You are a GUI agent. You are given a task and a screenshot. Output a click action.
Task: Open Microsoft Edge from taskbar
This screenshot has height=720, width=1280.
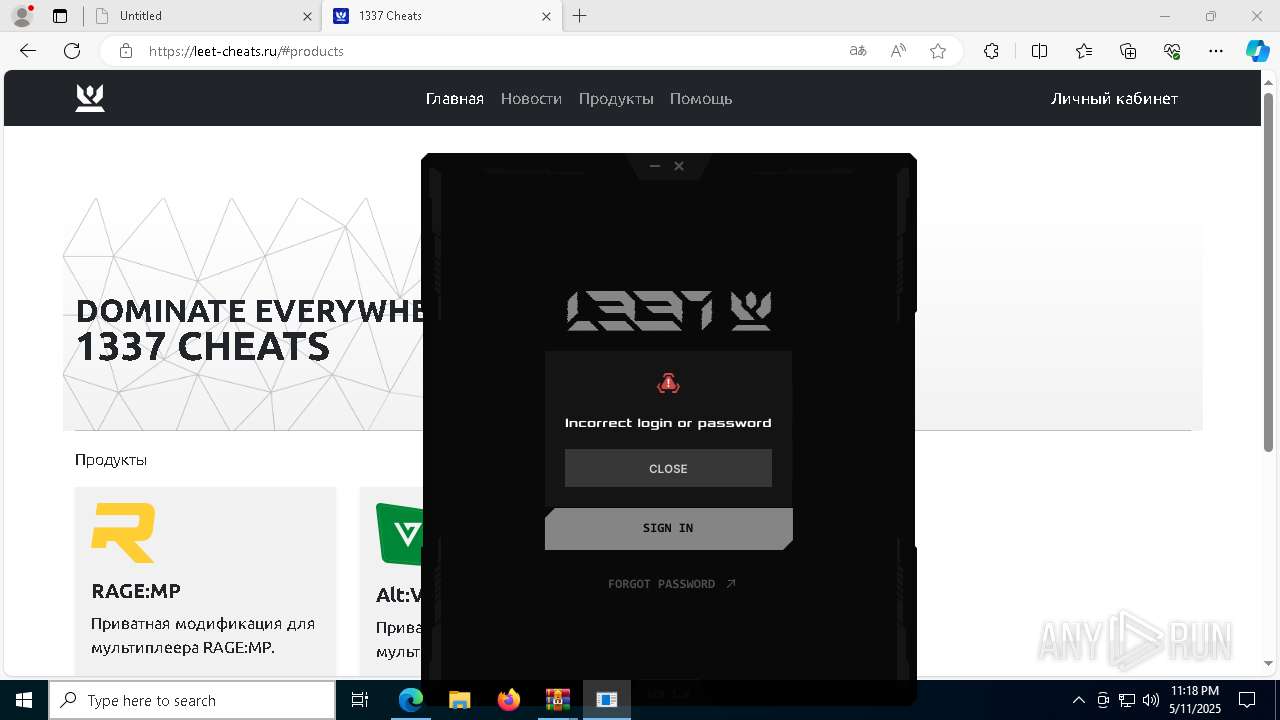click(411, 700)
